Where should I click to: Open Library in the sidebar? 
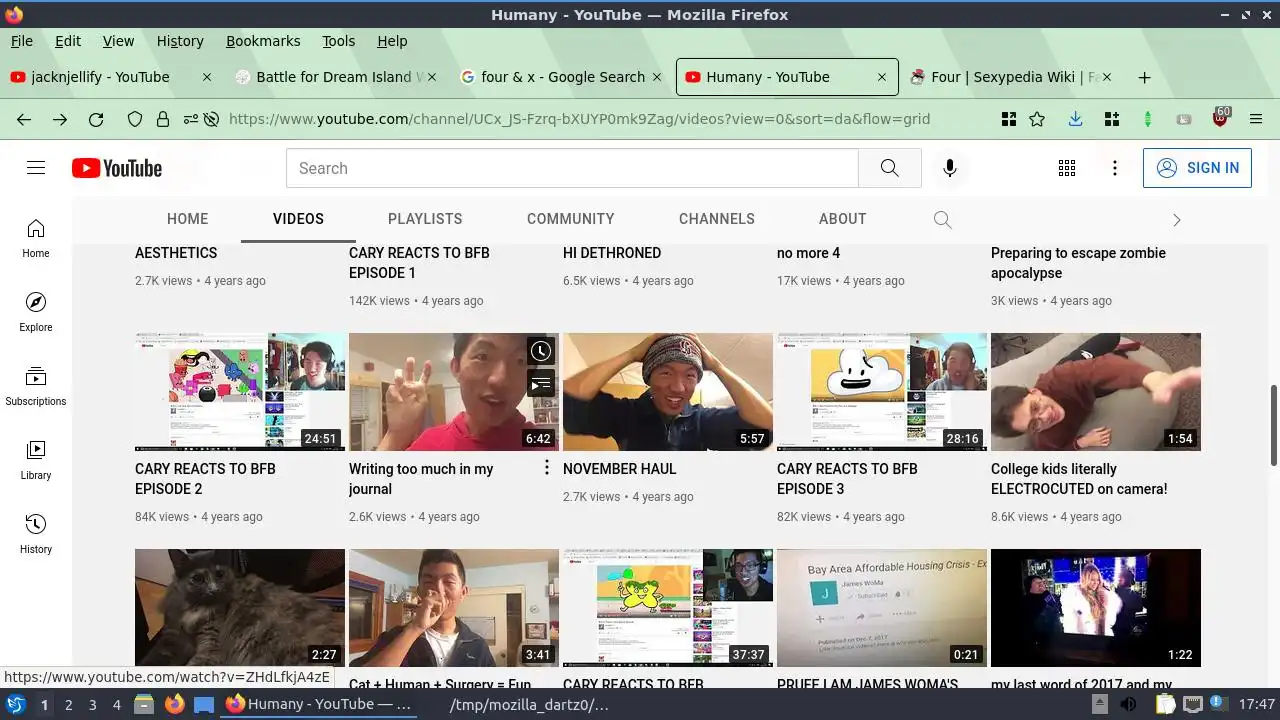[36, 460]
